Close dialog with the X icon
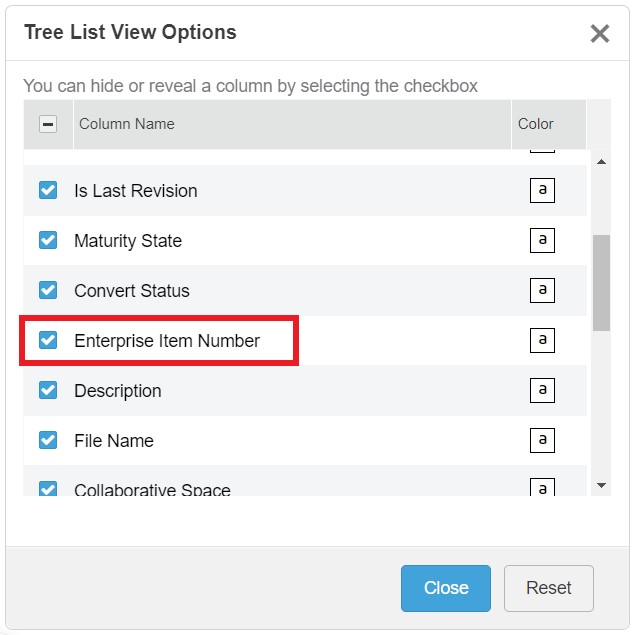The image size is (636, 635). 600,33
